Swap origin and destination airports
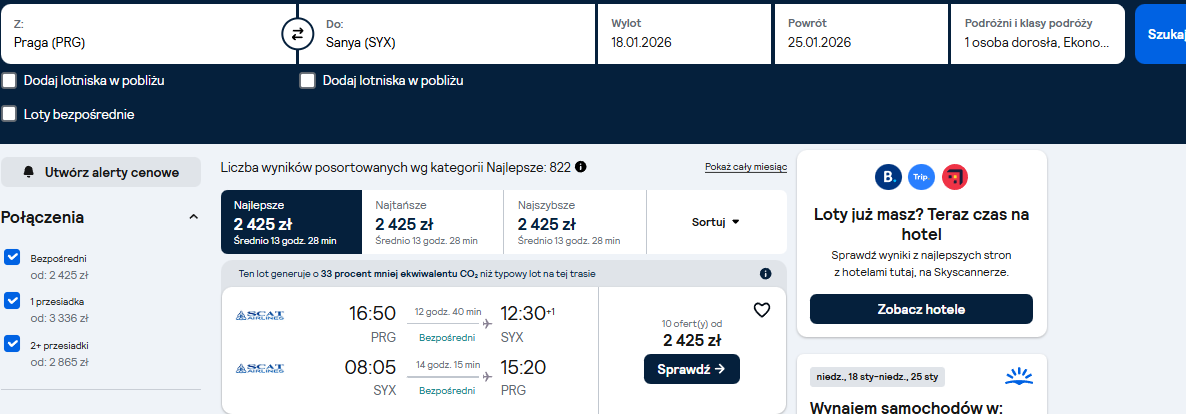The width and height of the screenshot is (1186, 414). tap(296, 34)
